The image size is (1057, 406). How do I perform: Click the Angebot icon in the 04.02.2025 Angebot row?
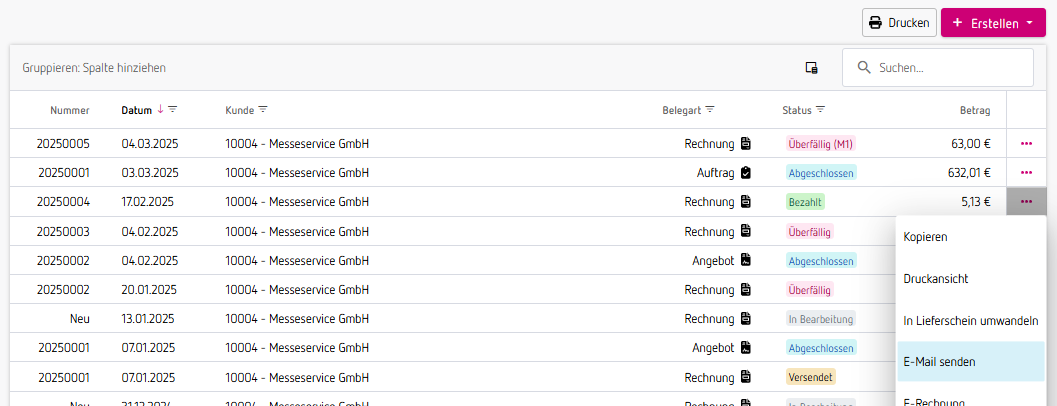point(746,260)
